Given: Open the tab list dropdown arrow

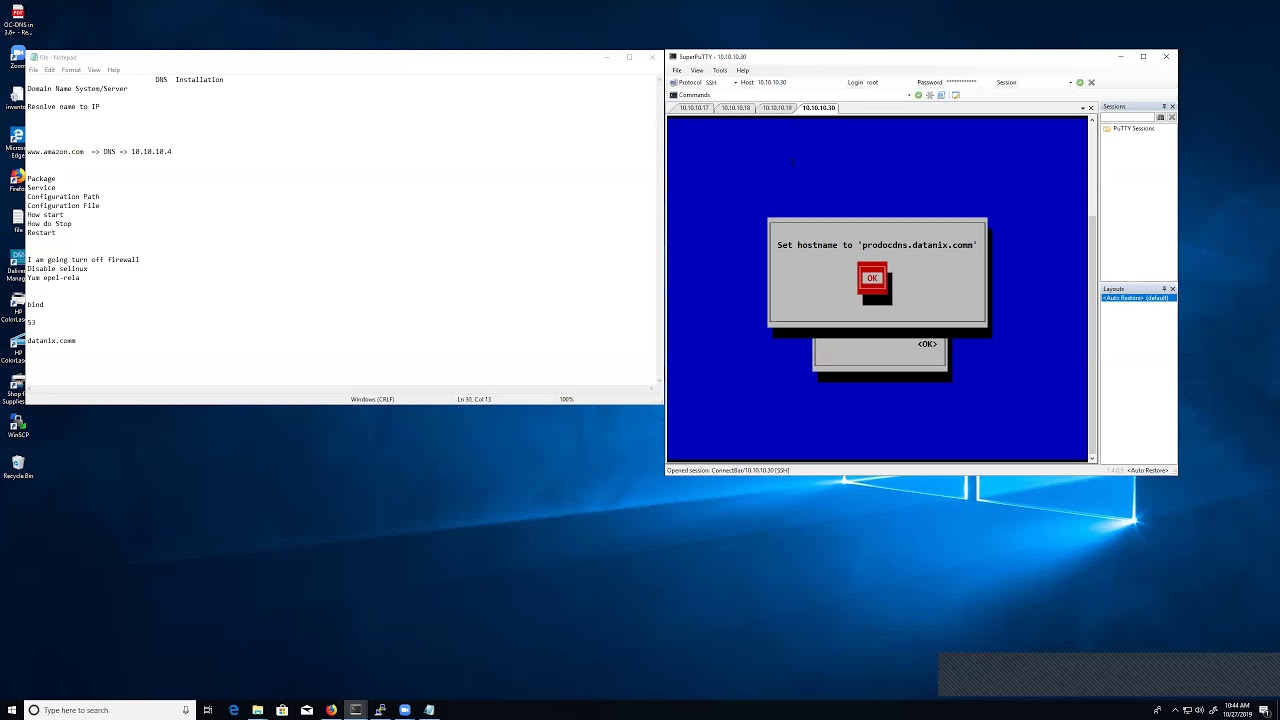Looking at the screenshot, I should 1082,108.
